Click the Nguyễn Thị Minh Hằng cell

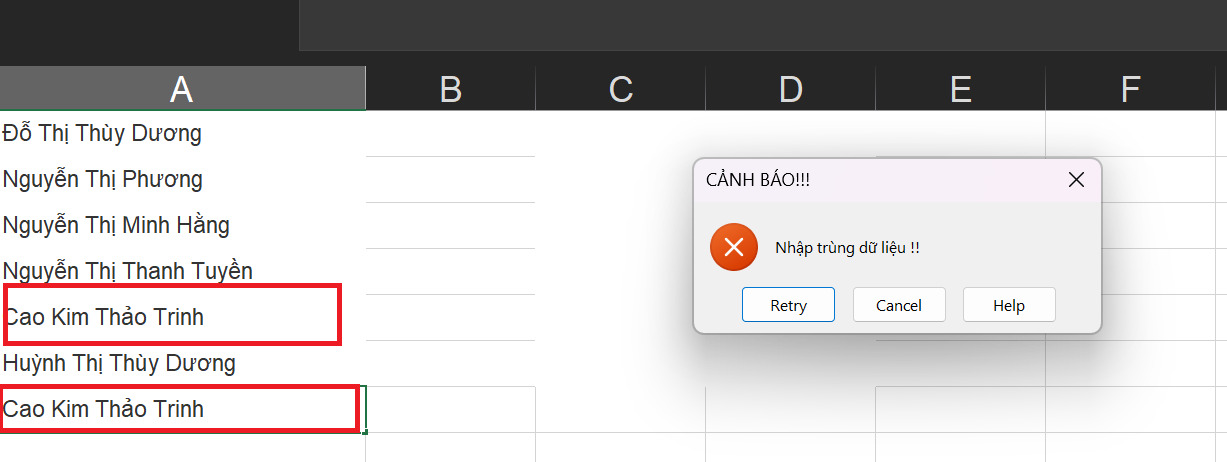tap(116, 226)
